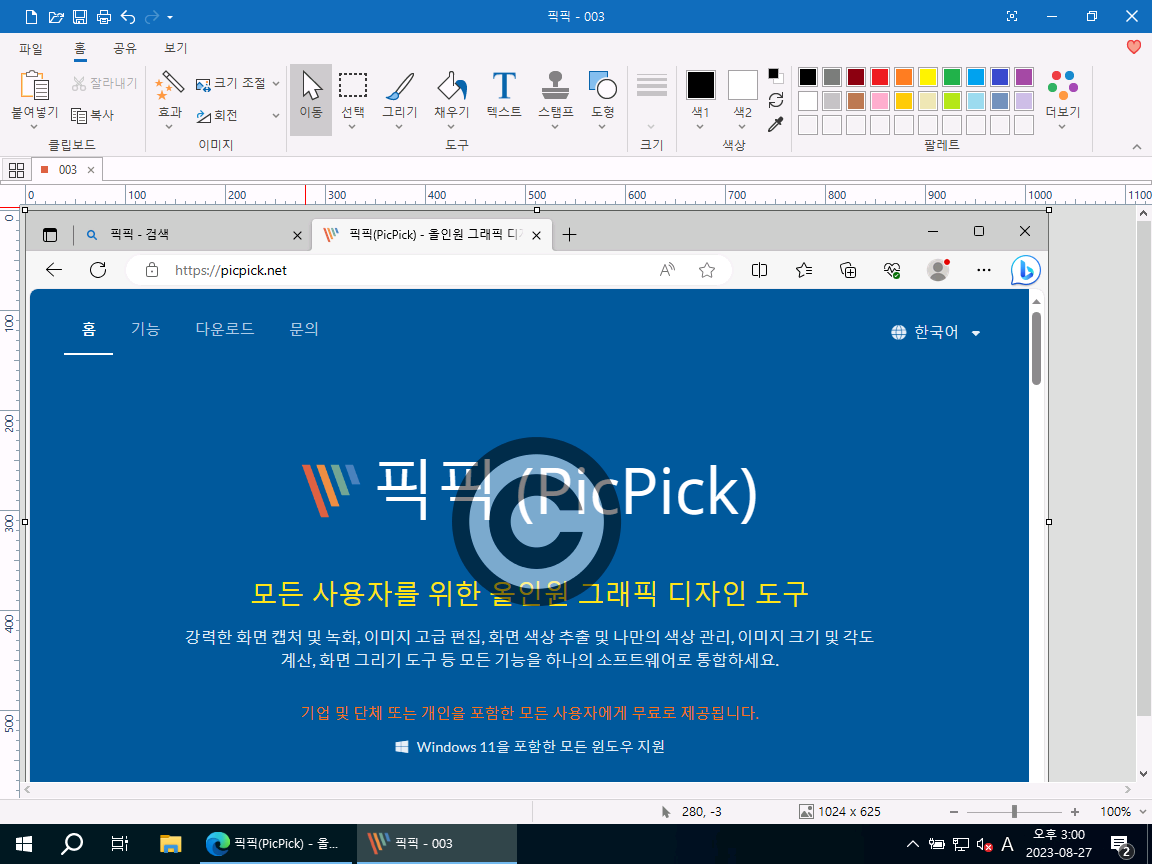Click the red heart icon
This screenshot has width=1152, height=864.
tap(1134, 47)
